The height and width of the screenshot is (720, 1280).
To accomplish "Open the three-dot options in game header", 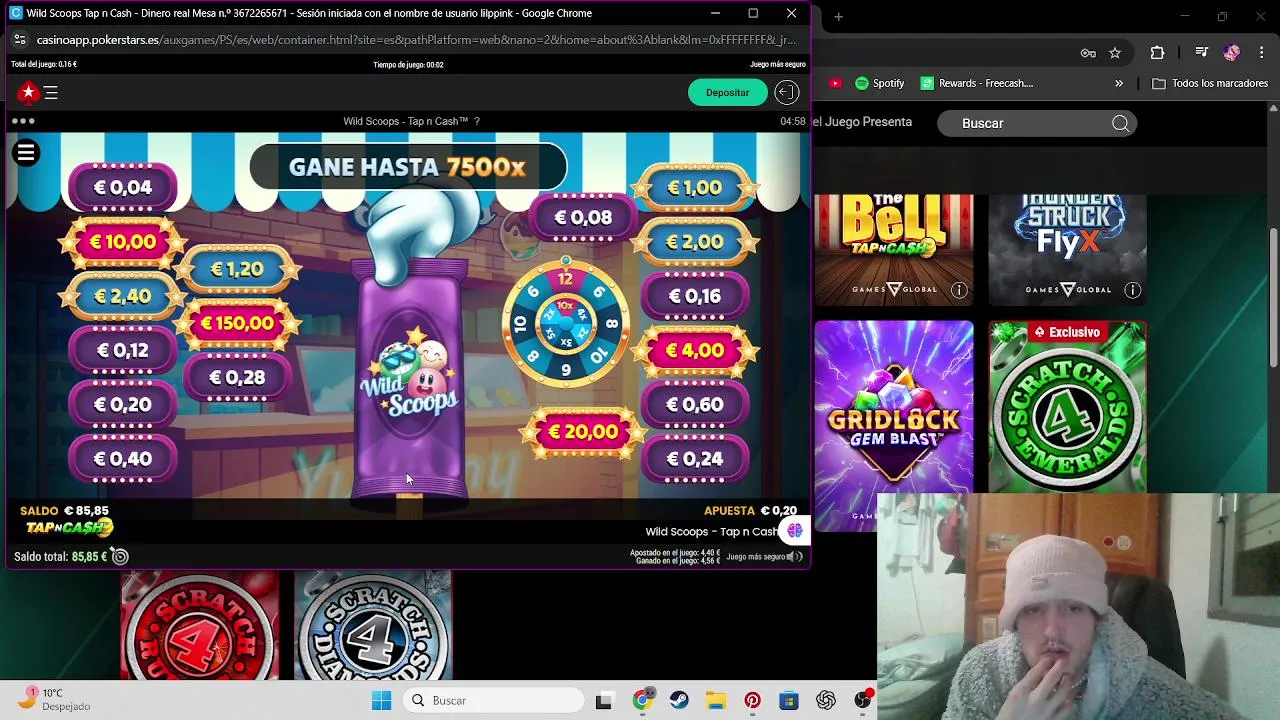I will tap(23, 121).
